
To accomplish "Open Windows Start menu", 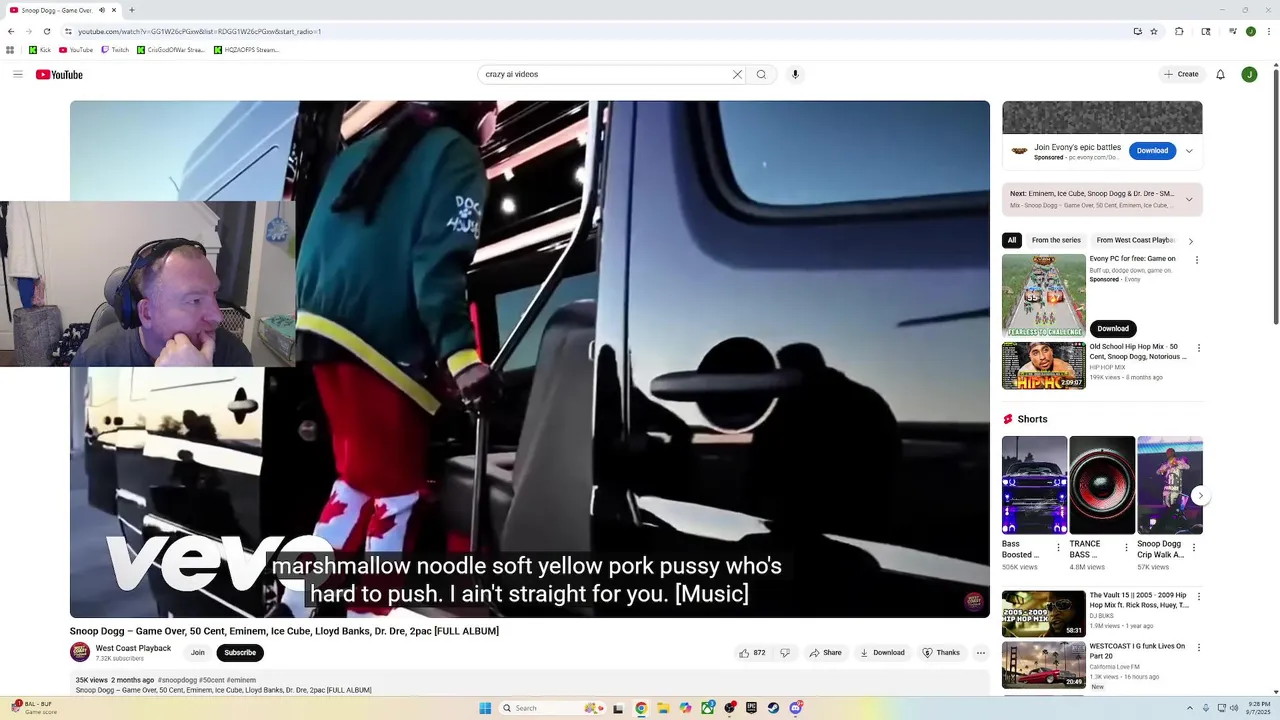I will [x=485, y=708].
